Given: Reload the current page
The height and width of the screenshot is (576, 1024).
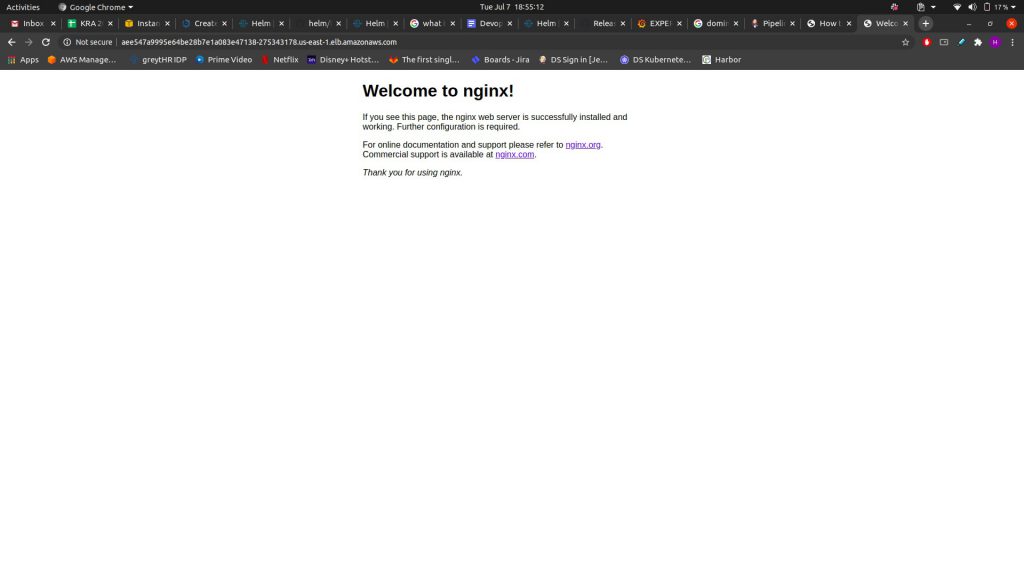Looking at the screenshot, I should click(x=46, y=42).
